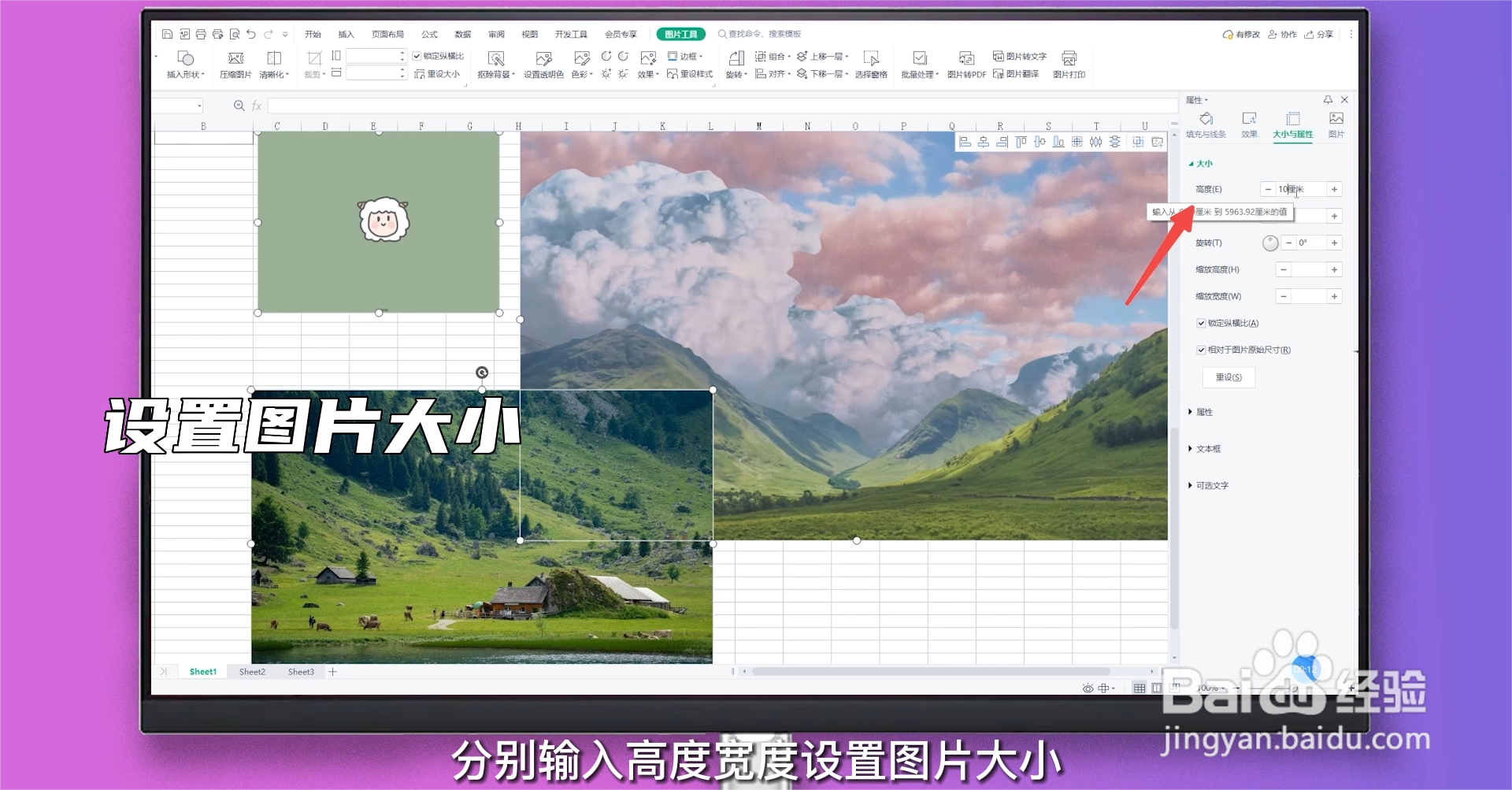This screenshot has height=790, width=1512.
Task: Click the 协作 collaborate button
Action: click(1283, 34)
